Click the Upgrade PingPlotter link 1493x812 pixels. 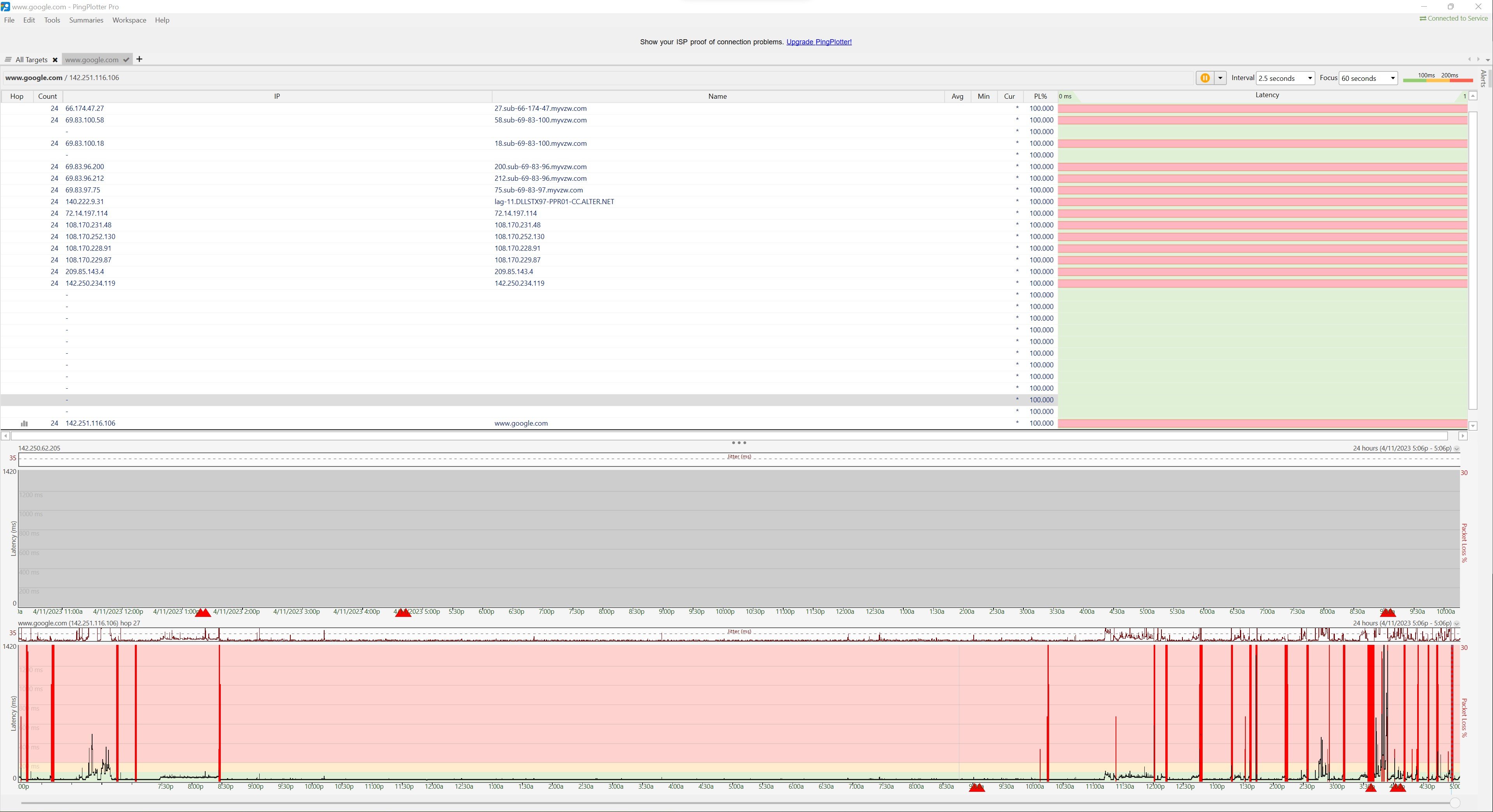tap(818, 42)
